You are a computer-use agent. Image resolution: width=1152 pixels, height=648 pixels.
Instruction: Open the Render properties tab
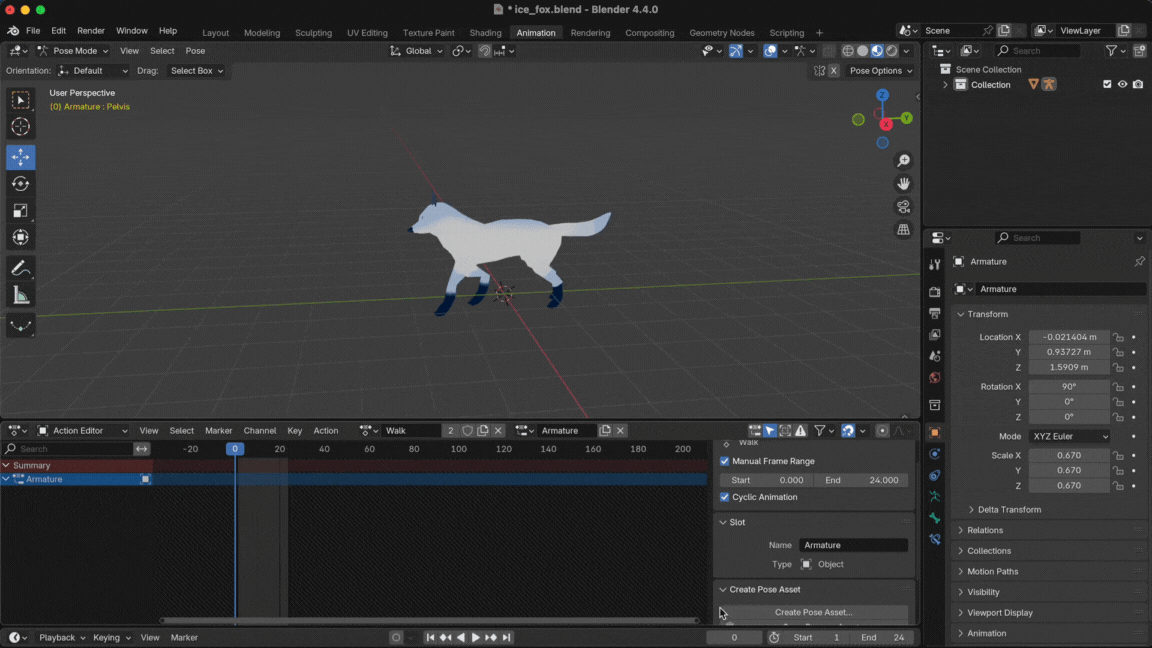935,292
